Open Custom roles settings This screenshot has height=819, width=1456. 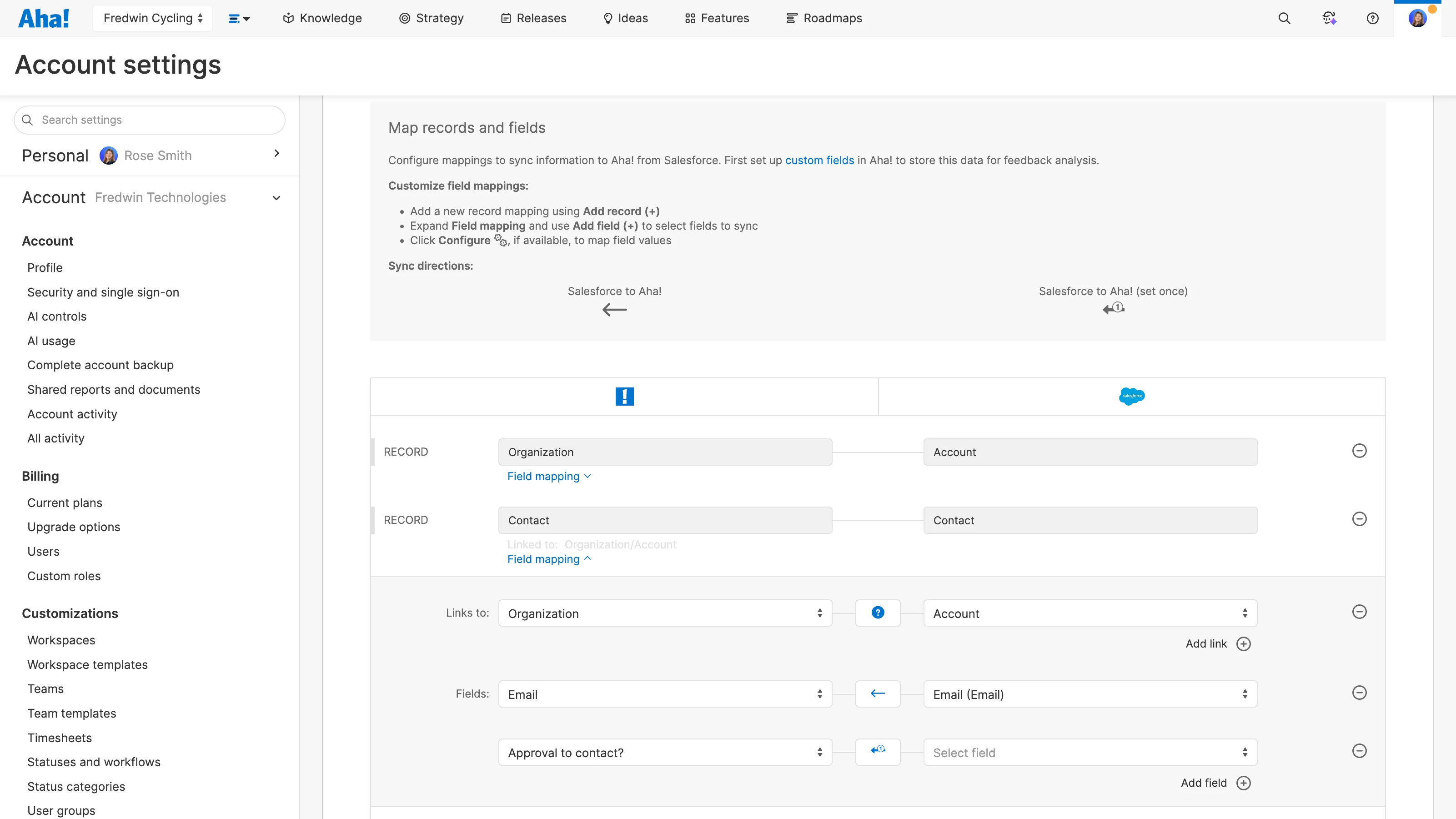[x=64, y=576]
